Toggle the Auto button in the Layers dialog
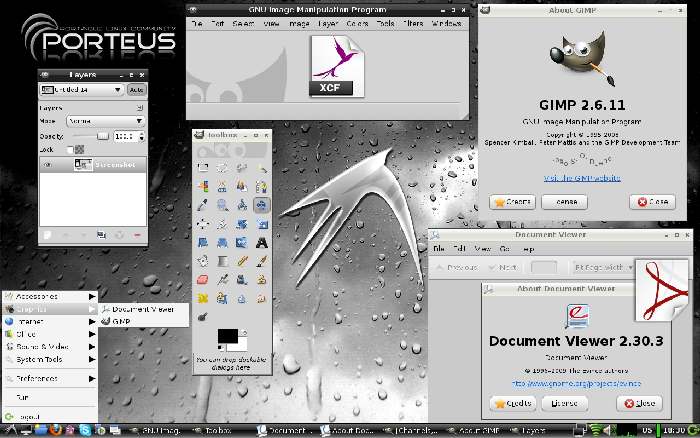The height and width of the screenshot is (438, 700). [136, 89]
